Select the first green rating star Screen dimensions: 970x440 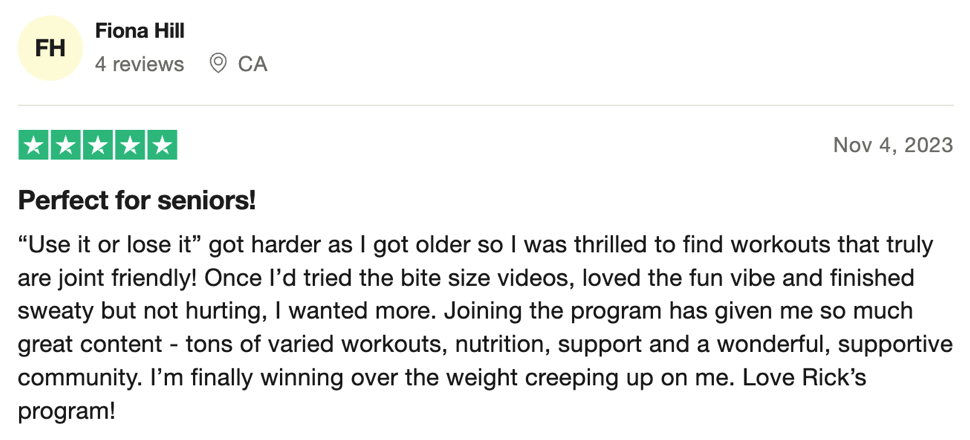point(33,145)
